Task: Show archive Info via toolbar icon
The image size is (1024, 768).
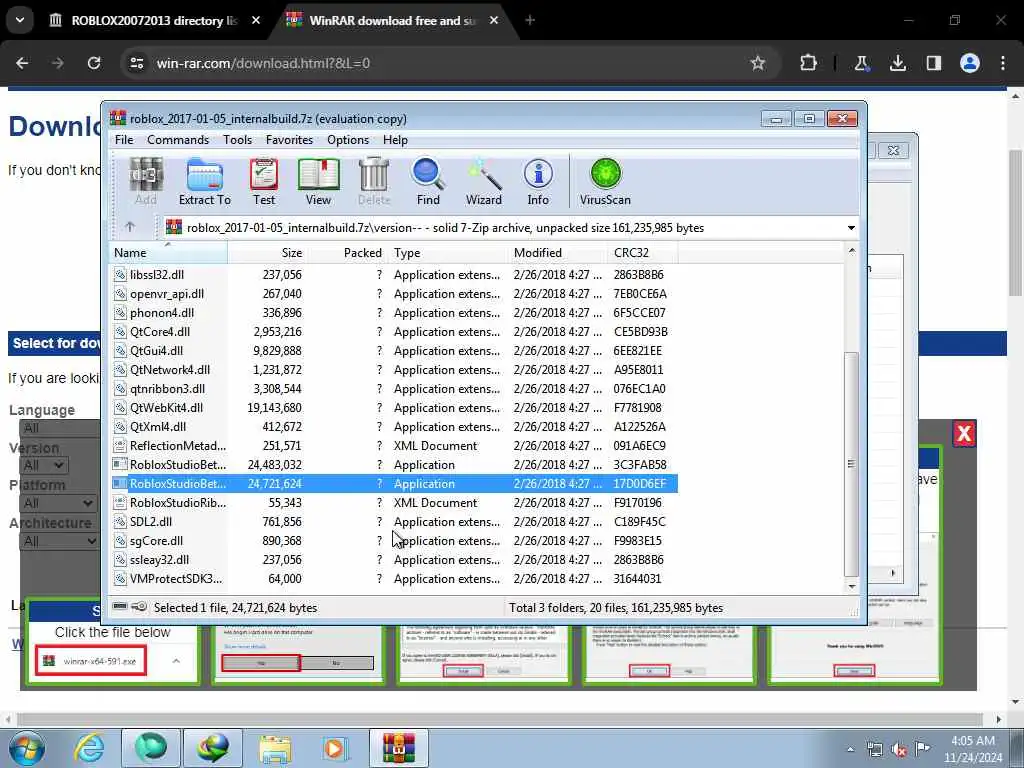Action: 538,182
